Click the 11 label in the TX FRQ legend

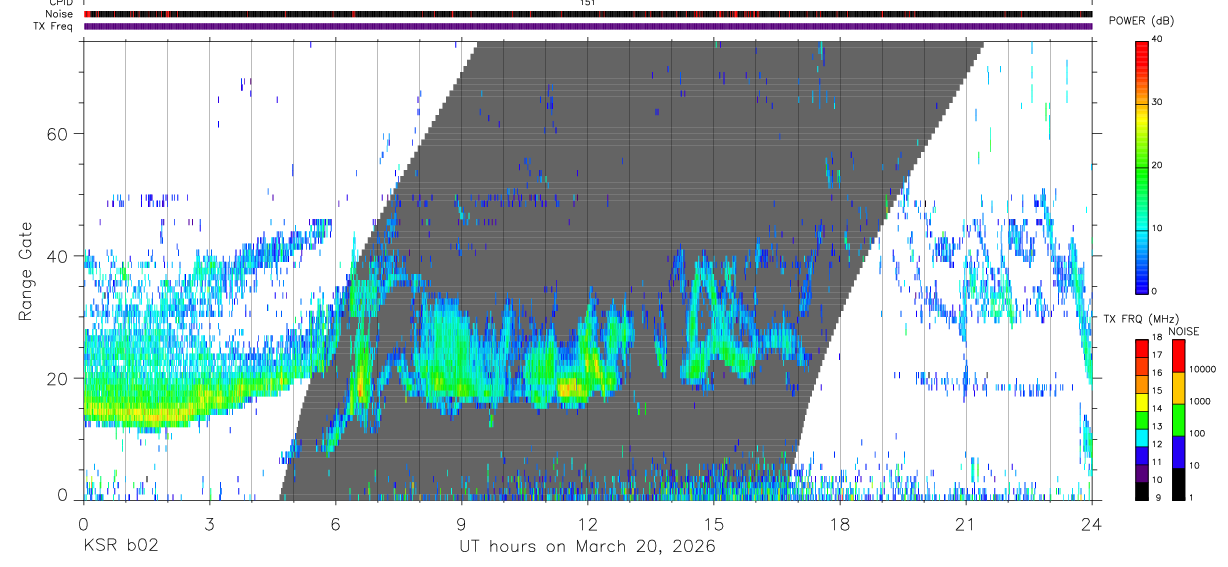1157,462
